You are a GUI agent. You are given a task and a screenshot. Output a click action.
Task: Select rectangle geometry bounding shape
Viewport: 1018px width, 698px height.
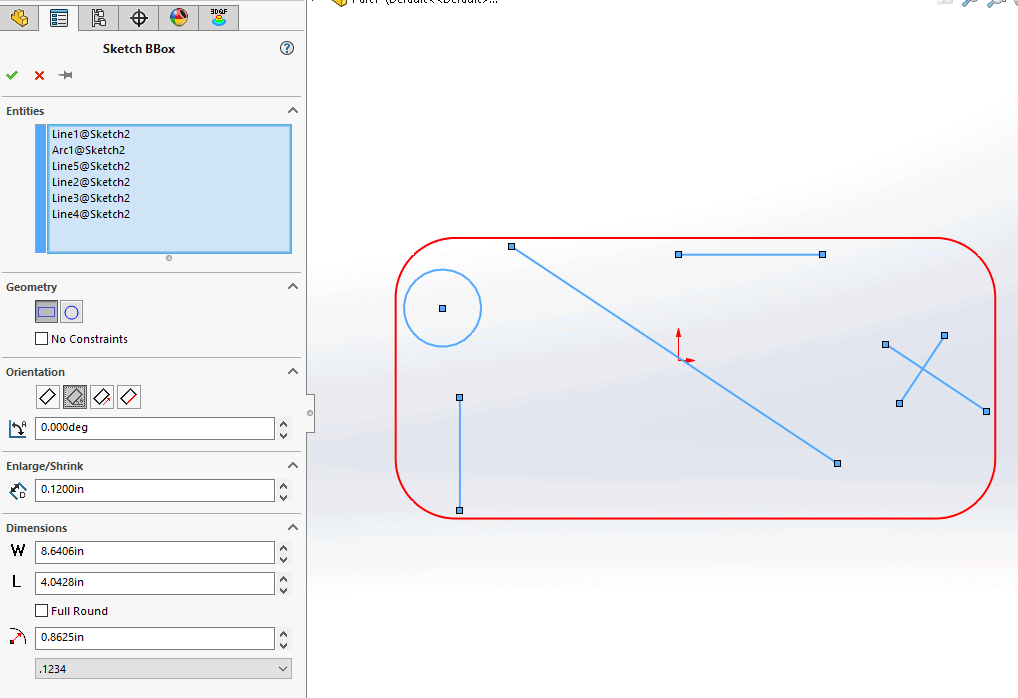coord(47,312)
